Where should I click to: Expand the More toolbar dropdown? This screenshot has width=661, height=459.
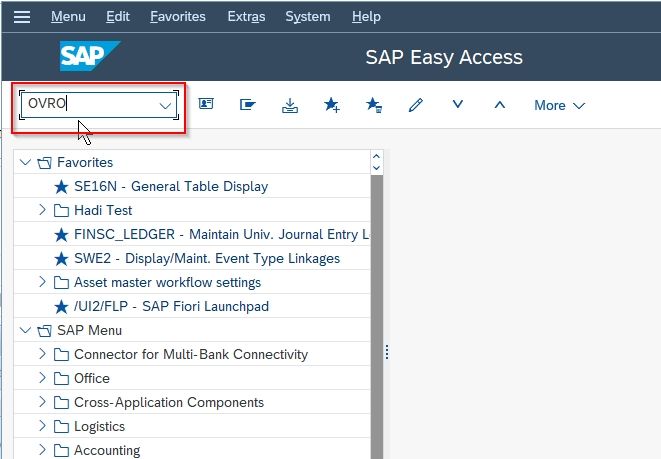(x=559, y=105)
